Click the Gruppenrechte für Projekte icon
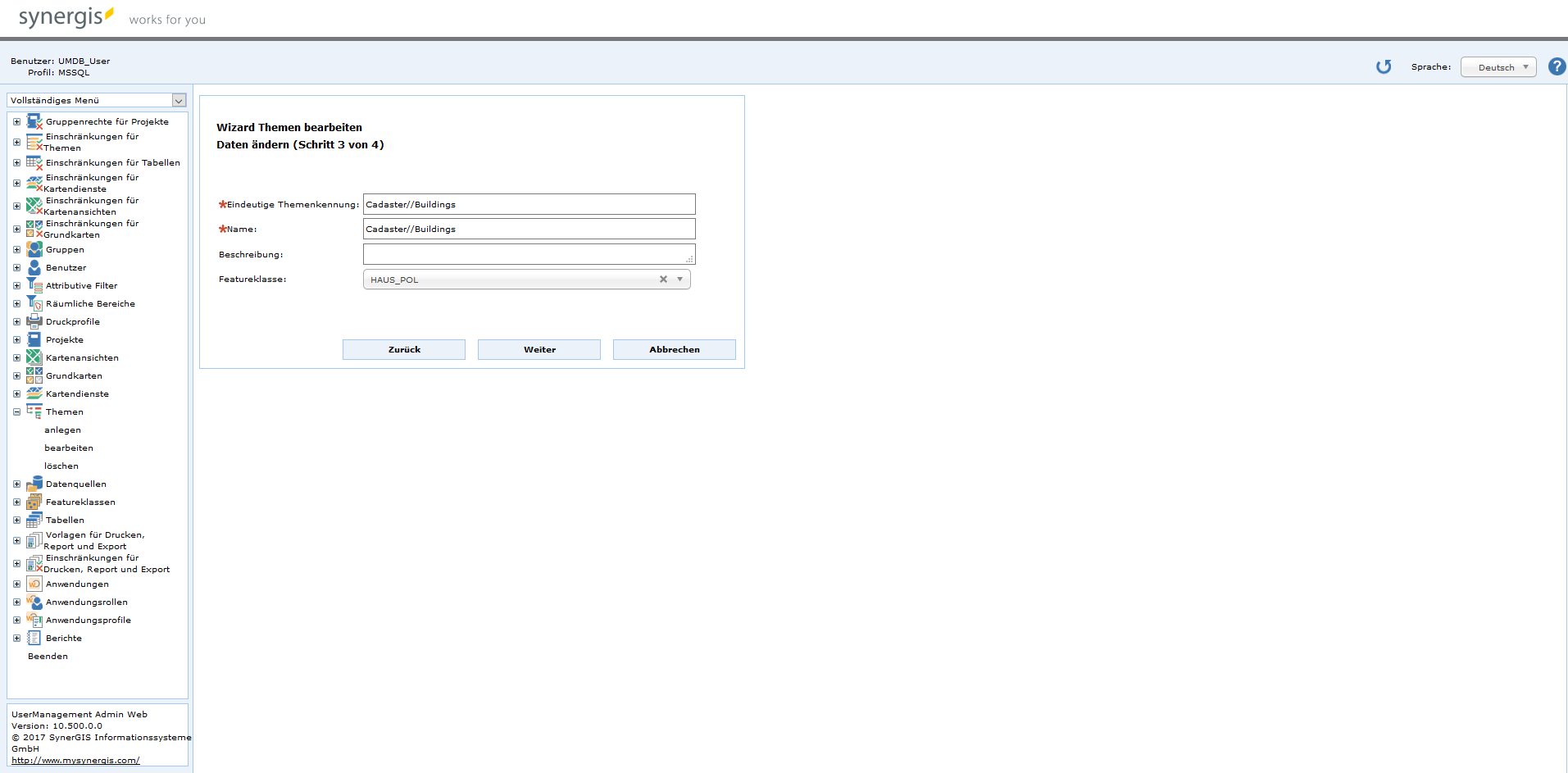Screen dimensions: 1568x773 pyautogui.click(x=34, y=120)
